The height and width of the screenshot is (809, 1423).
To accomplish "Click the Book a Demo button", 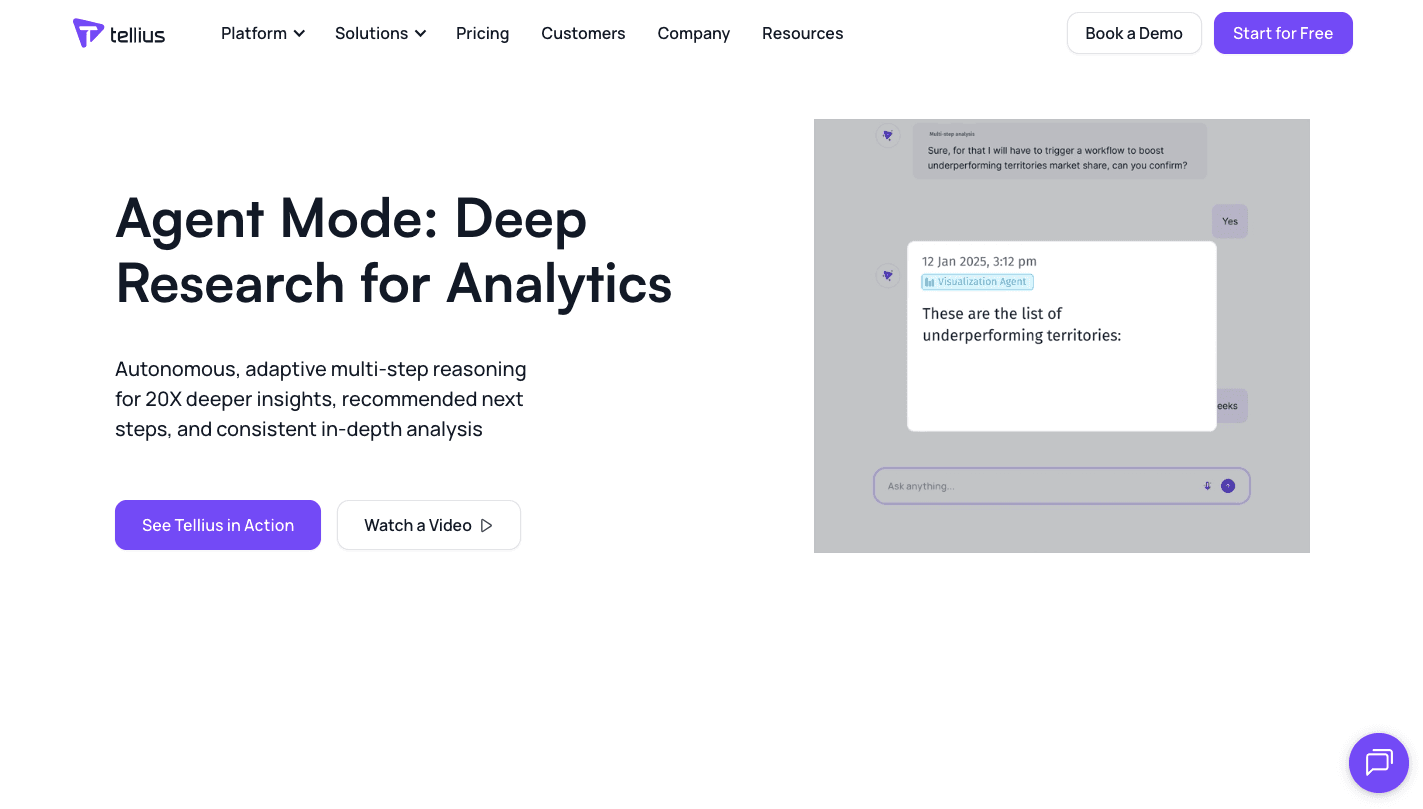I will pos(1133,33).
